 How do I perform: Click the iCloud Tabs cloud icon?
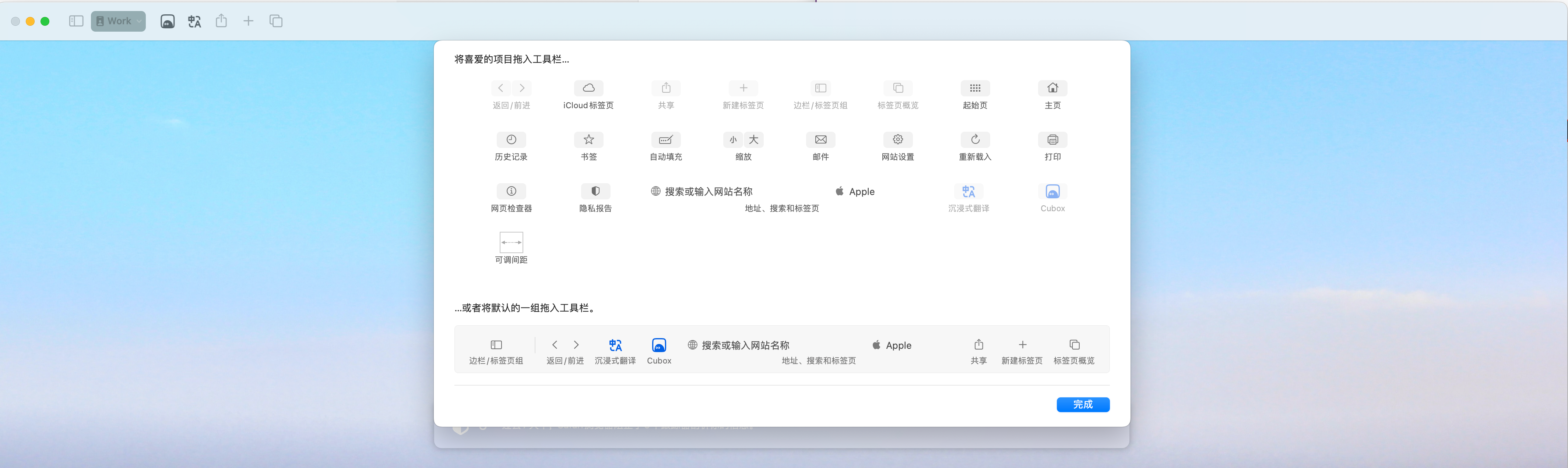[588, 88]
